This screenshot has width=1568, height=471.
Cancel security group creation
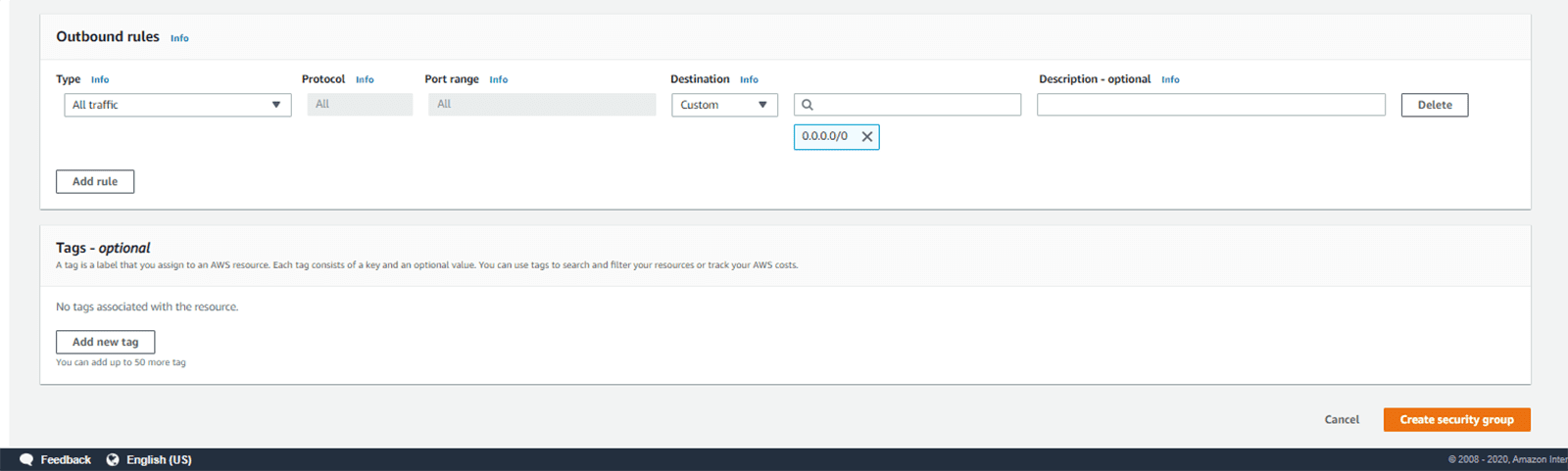1342,419
